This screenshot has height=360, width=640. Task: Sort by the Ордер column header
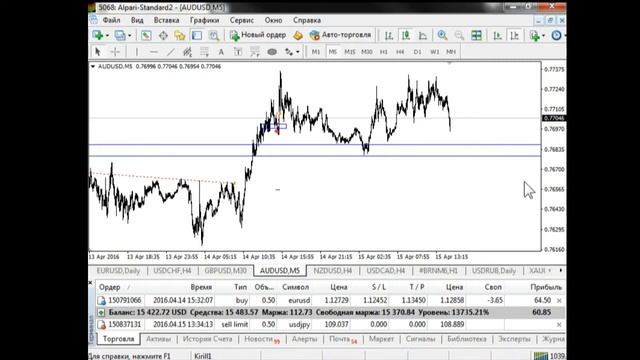(110, 287)
